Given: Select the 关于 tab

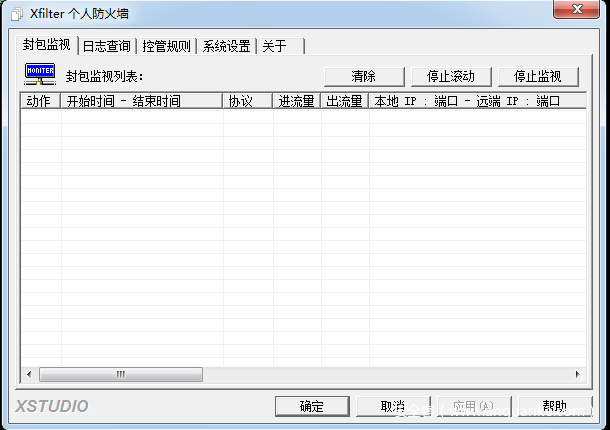Looking at the screenshot, I should pyautogui.click(x=280, y=46).
